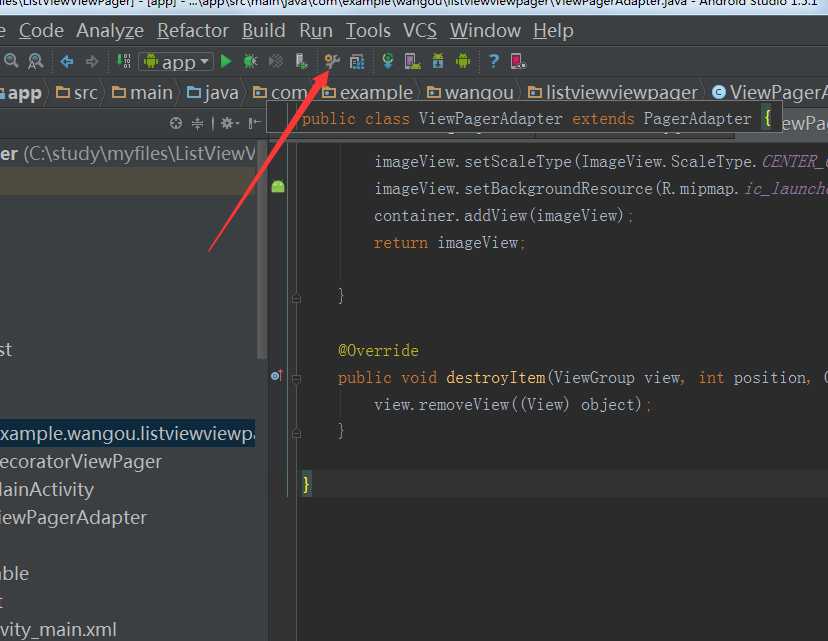
Task: Open project panel gear settings
Action: (230, 124)
